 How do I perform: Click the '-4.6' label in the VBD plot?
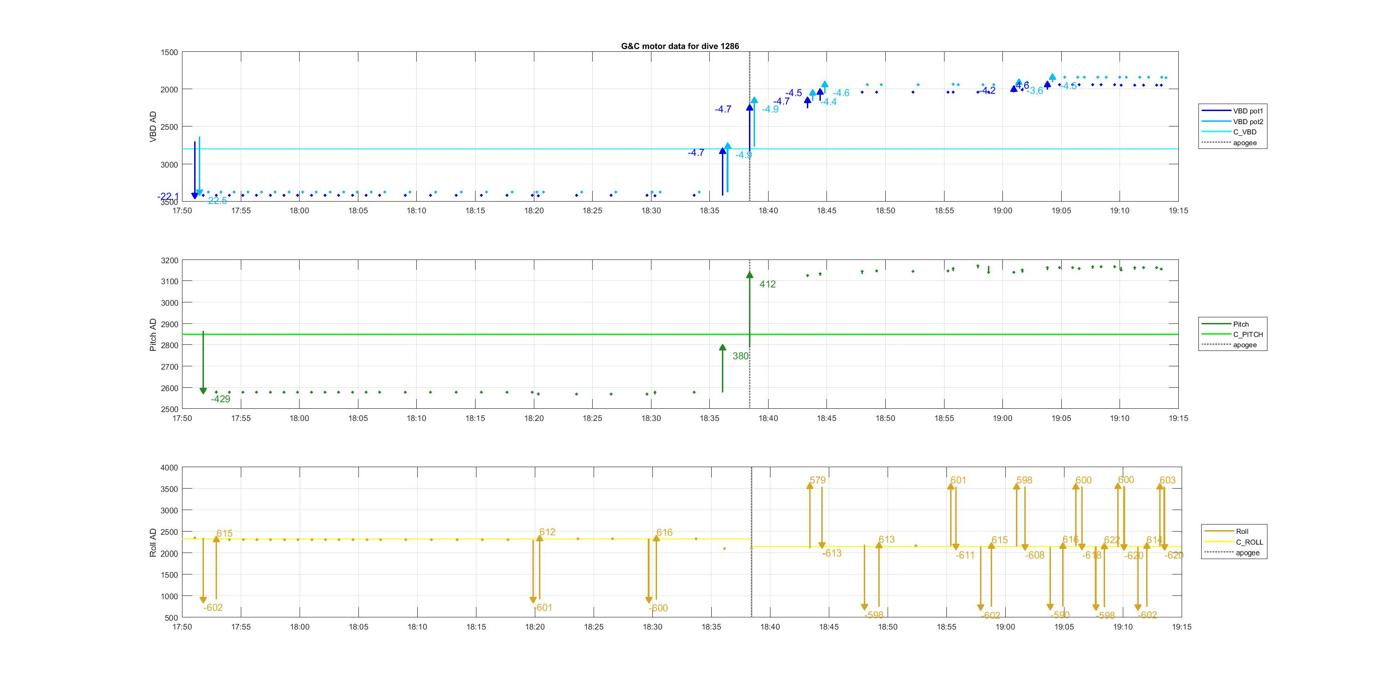[x=841, y=93]
